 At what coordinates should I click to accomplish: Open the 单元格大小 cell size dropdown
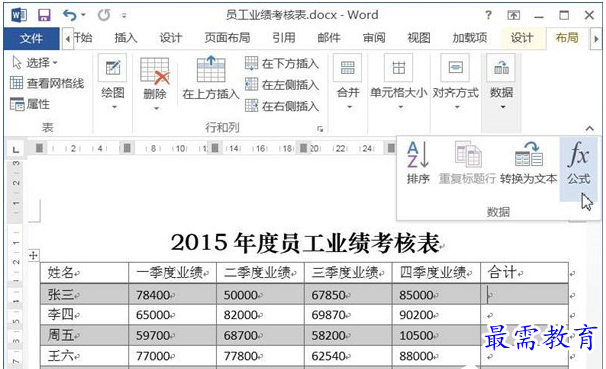click(x=399, y=82)
